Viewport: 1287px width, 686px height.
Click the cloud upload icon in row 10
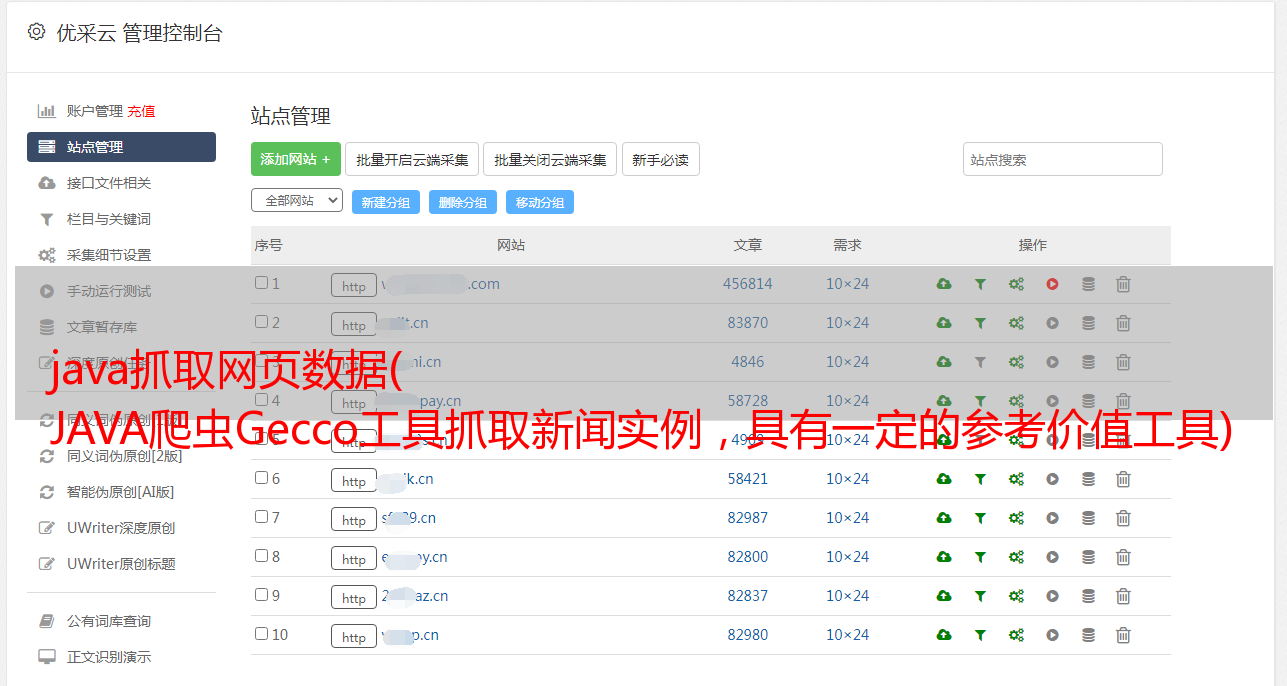click(x=944, y=635)
